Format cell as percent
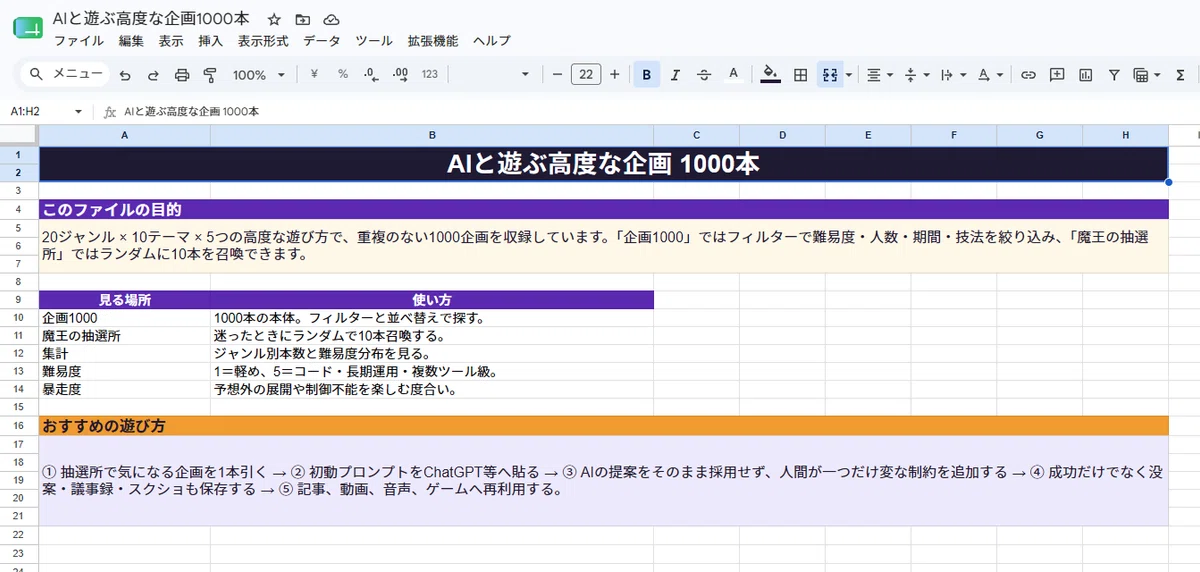The image size is (1200, 572). [343, 74]
